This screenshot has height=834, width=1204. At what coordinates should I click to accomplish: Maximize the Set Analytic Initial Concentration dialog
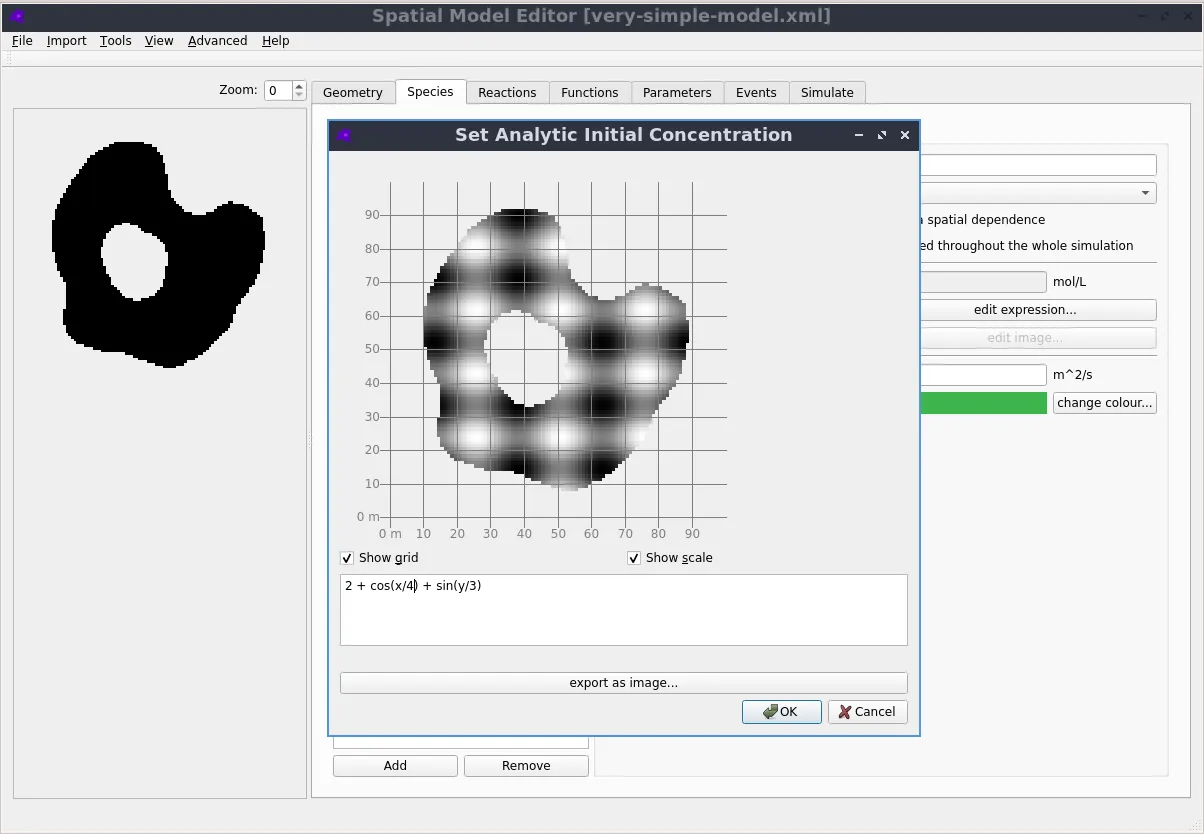point(882,135)
